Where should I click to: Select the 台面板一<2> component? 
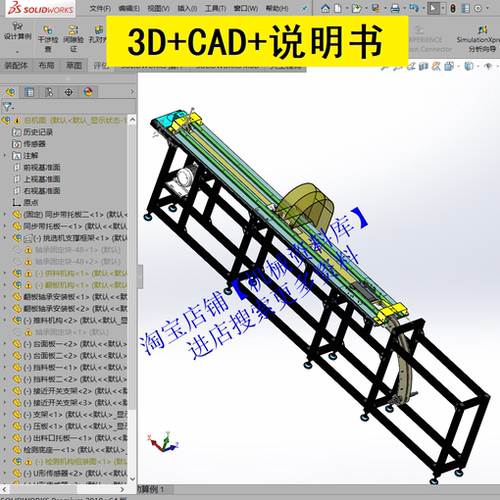pyautogui.click(x=70, y=344)
